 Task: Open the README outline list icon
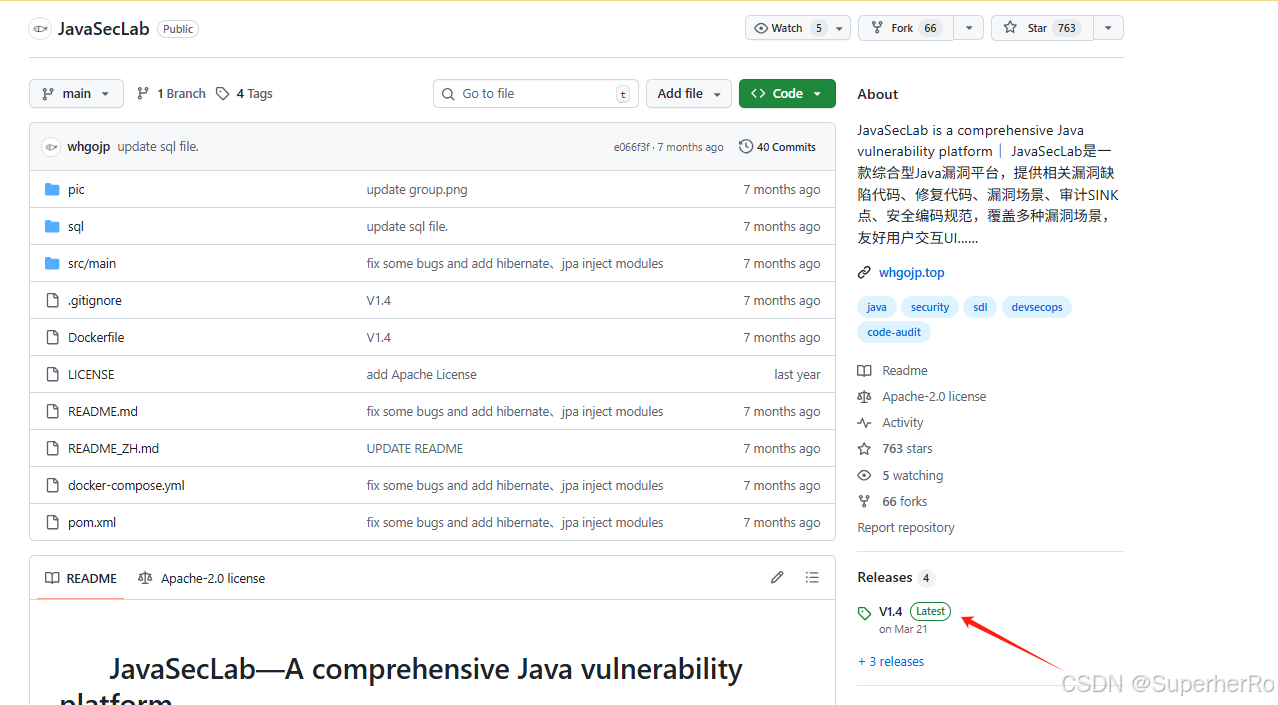812,577
